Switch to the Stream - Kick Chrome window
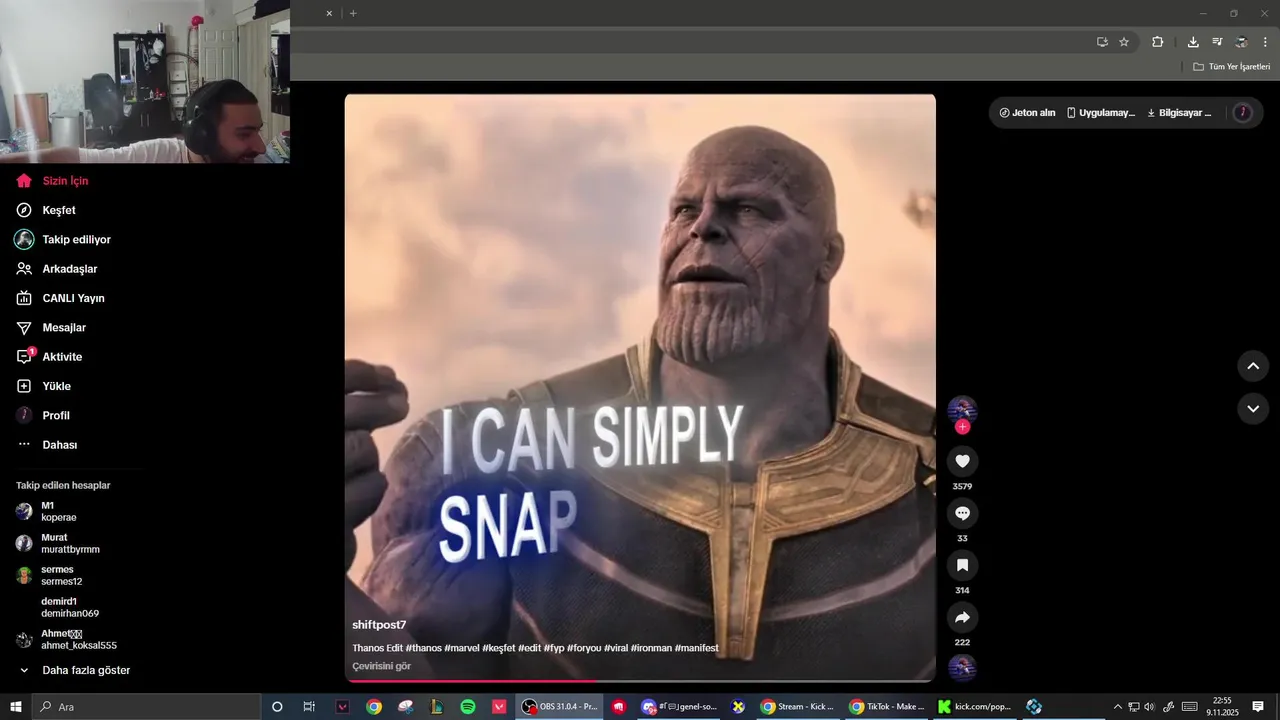 coord(798,707)
